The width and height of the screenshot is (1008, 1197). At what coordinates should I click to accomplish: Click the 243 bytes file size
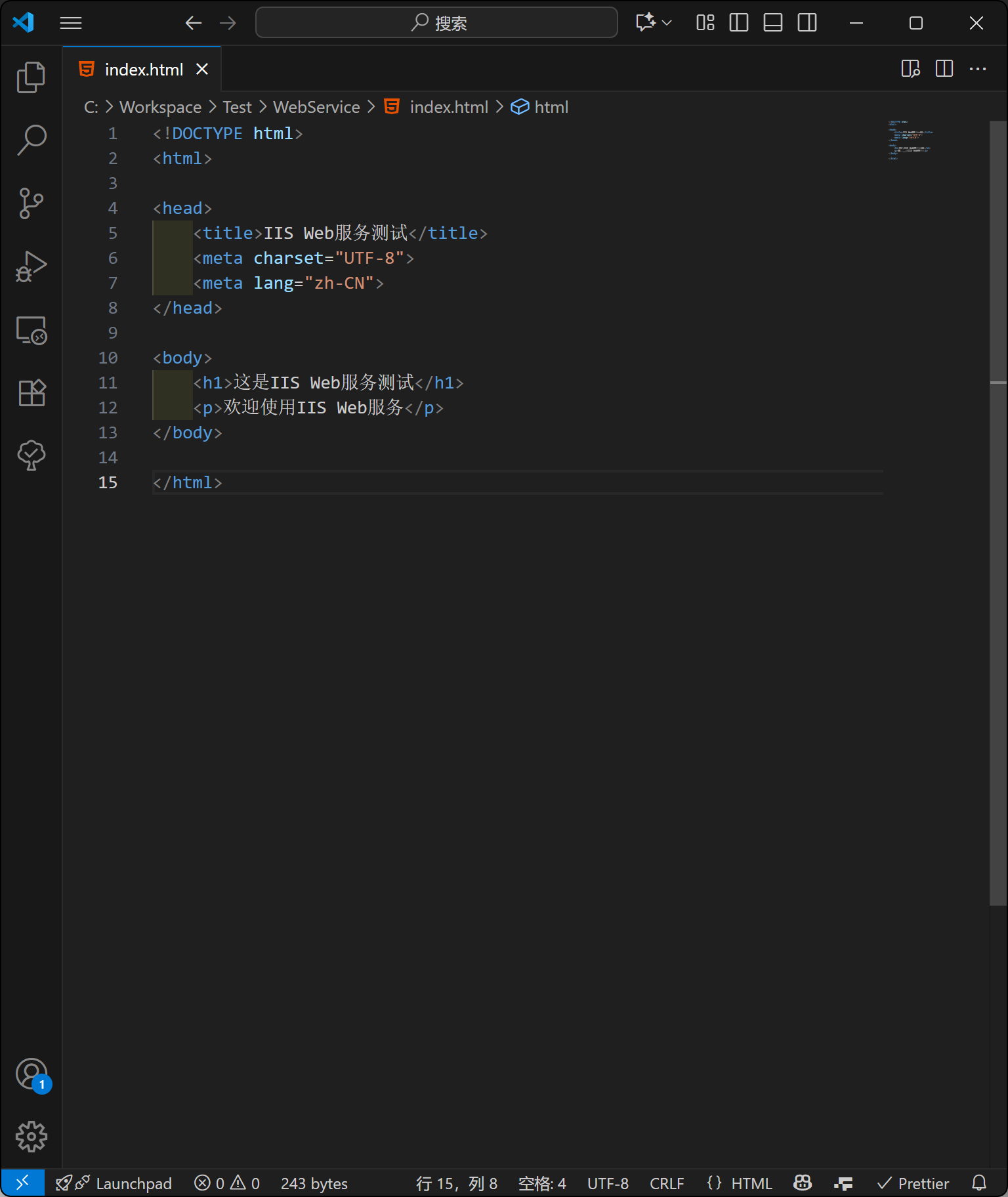[314, 1183]
